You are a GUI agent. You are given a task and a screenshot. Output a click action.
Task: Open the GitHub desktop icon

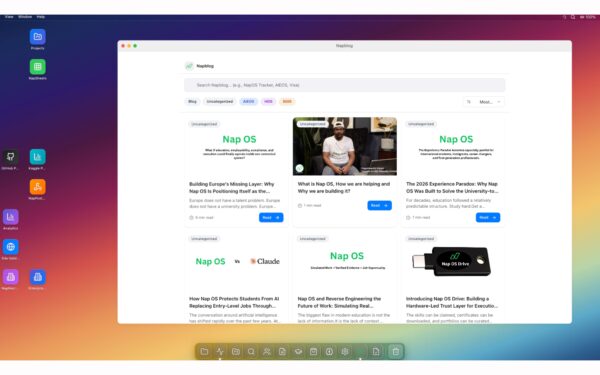(10, 157)
